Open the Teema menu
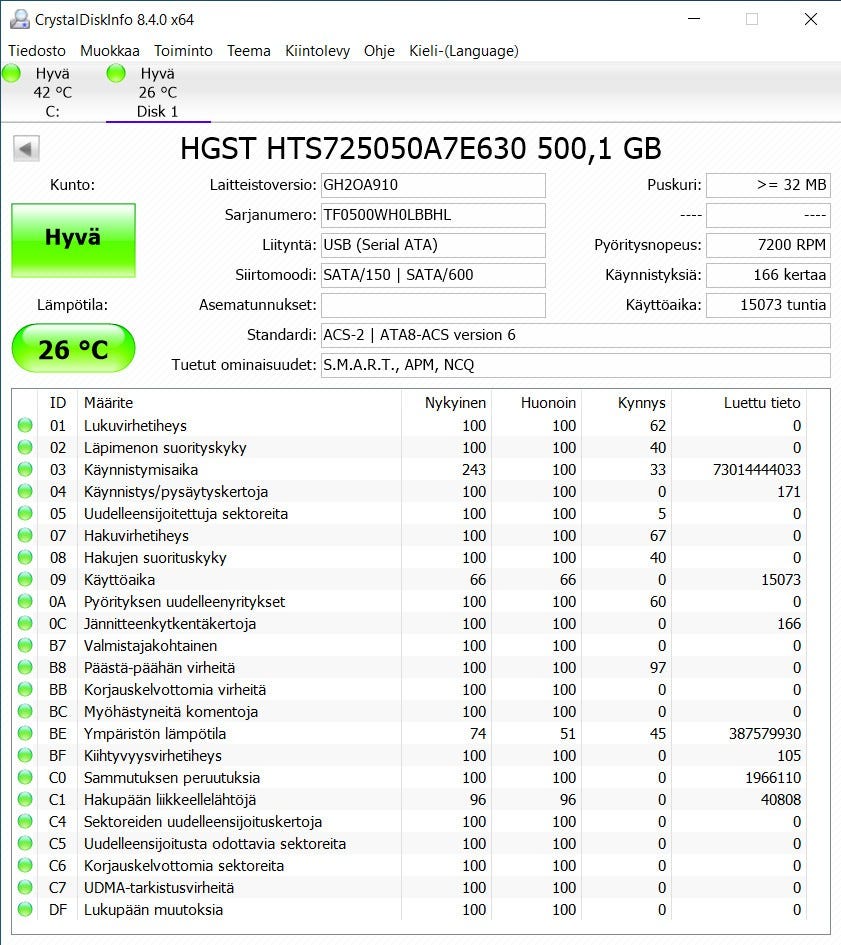The image size is (841, 945). tap(248, 51)
